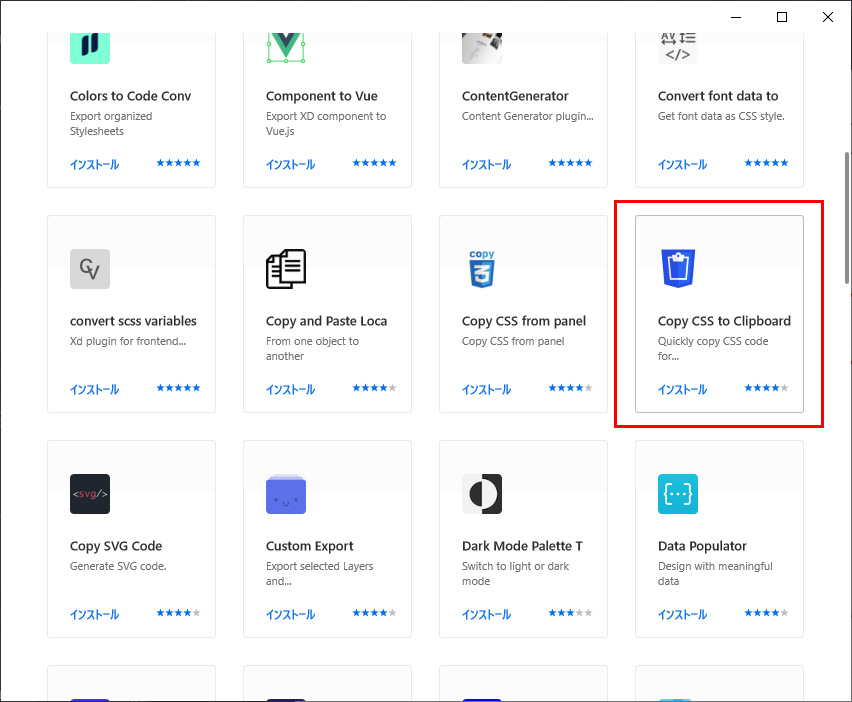The height and width of the screenshot is (702, 852).
Task: Click the Copy SVG Code dark icon
Action: click(90, 494)
